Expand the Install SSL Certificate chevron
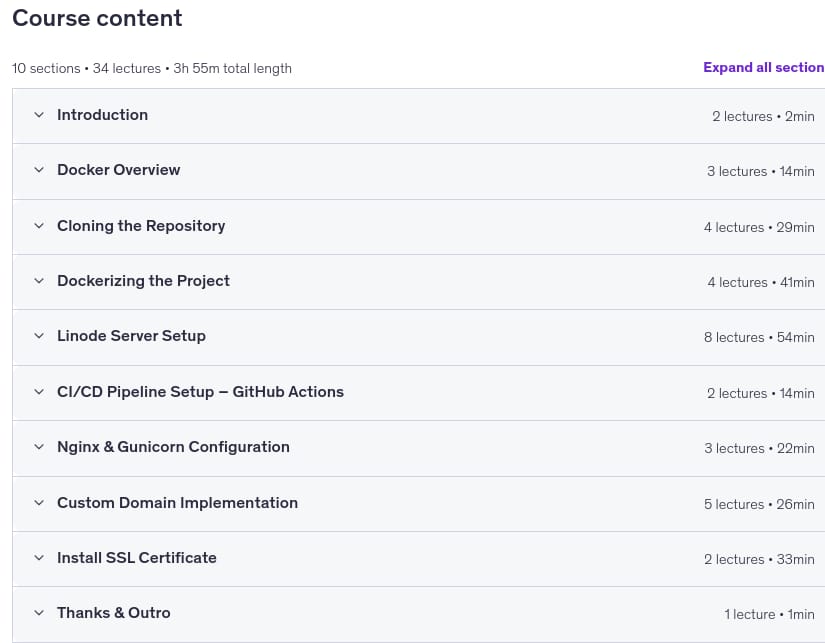The height and width of the screenshot is (643, 825). (39, 558)
